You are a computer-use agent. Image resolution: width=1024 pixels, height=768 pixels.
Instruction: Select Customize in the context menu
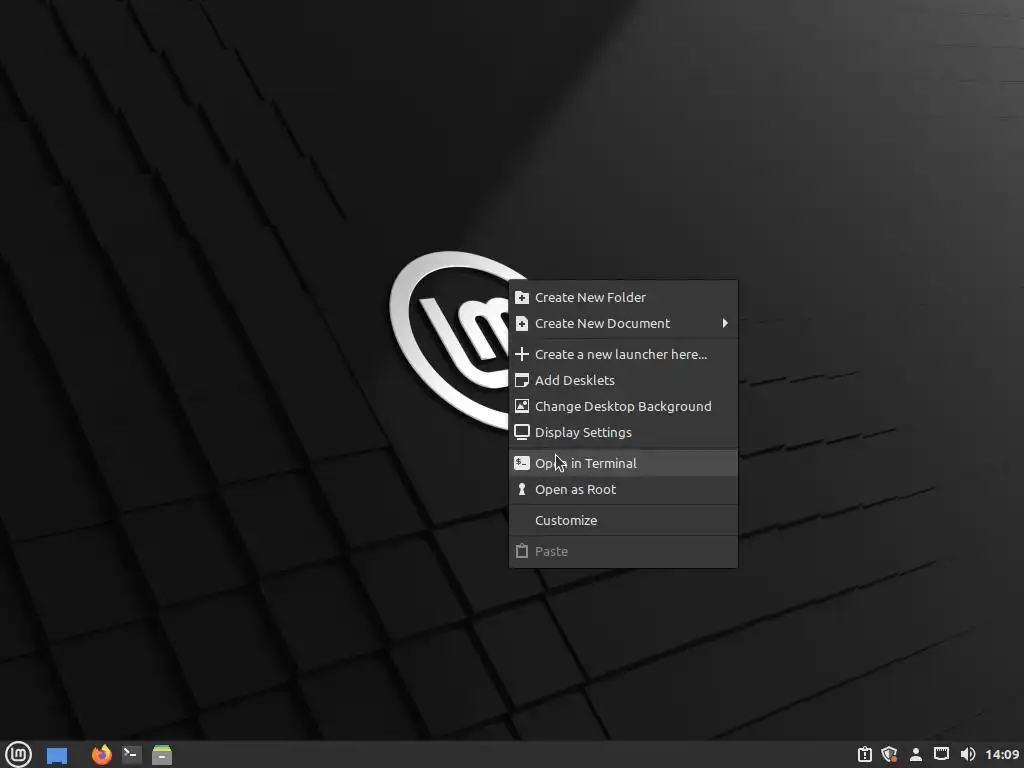(623, 520)
